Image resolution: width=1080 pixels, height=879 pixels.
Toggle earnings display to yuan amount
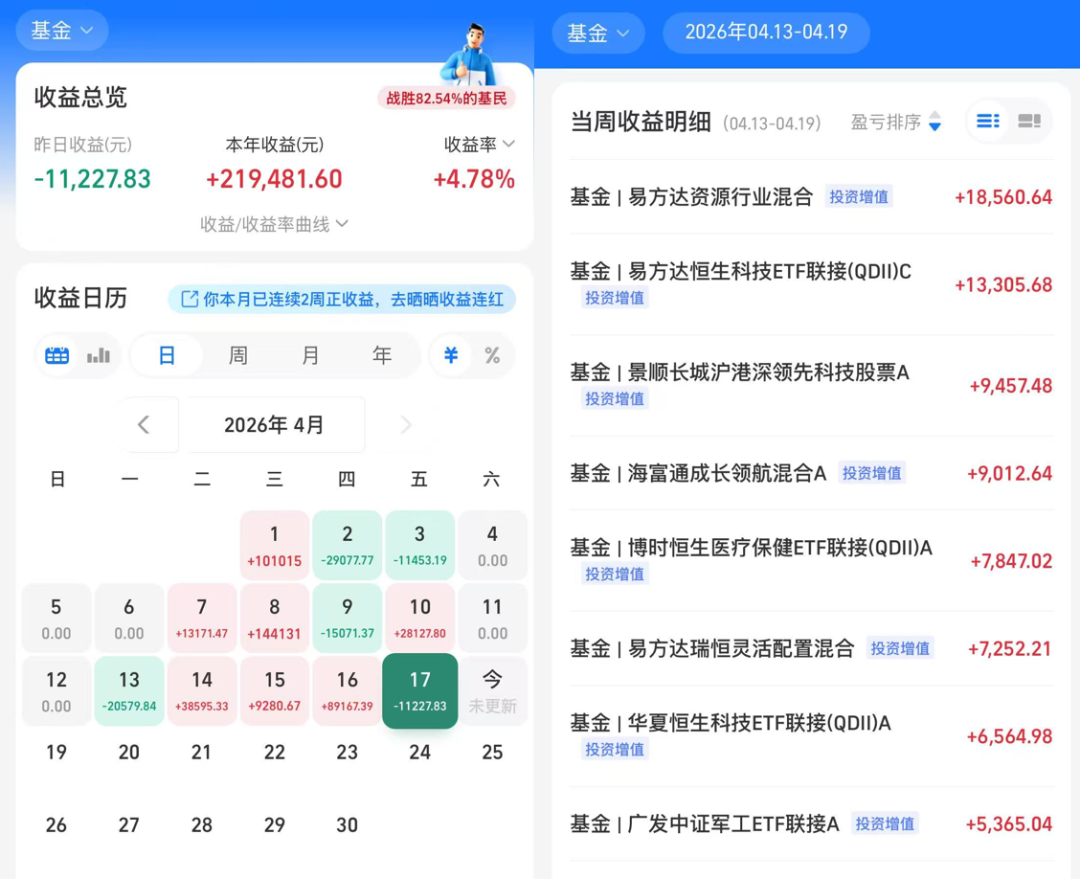[x=450, y=355]
